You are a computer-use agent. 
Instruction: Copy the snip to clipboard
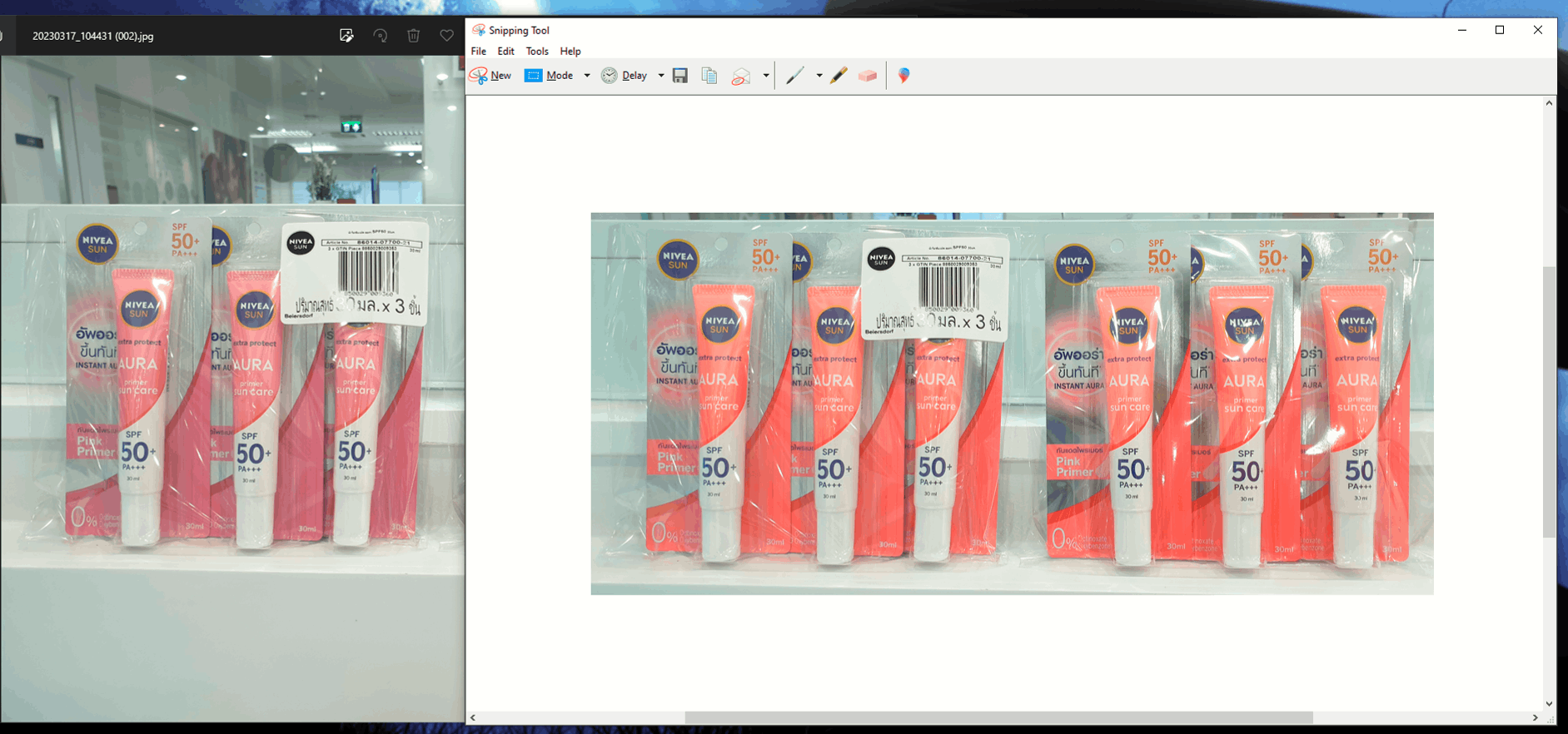[x=709, y=76]
